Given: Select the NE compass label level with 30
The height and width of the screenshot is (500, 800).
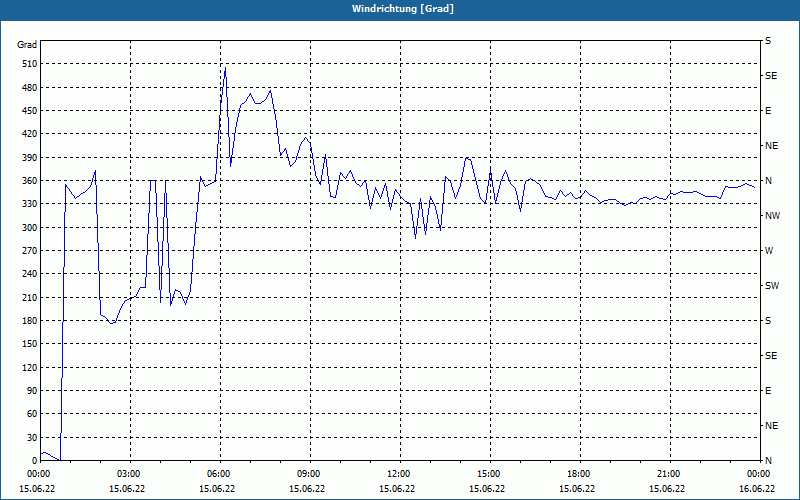Looking at the screenshot, I should pos(771,426).
